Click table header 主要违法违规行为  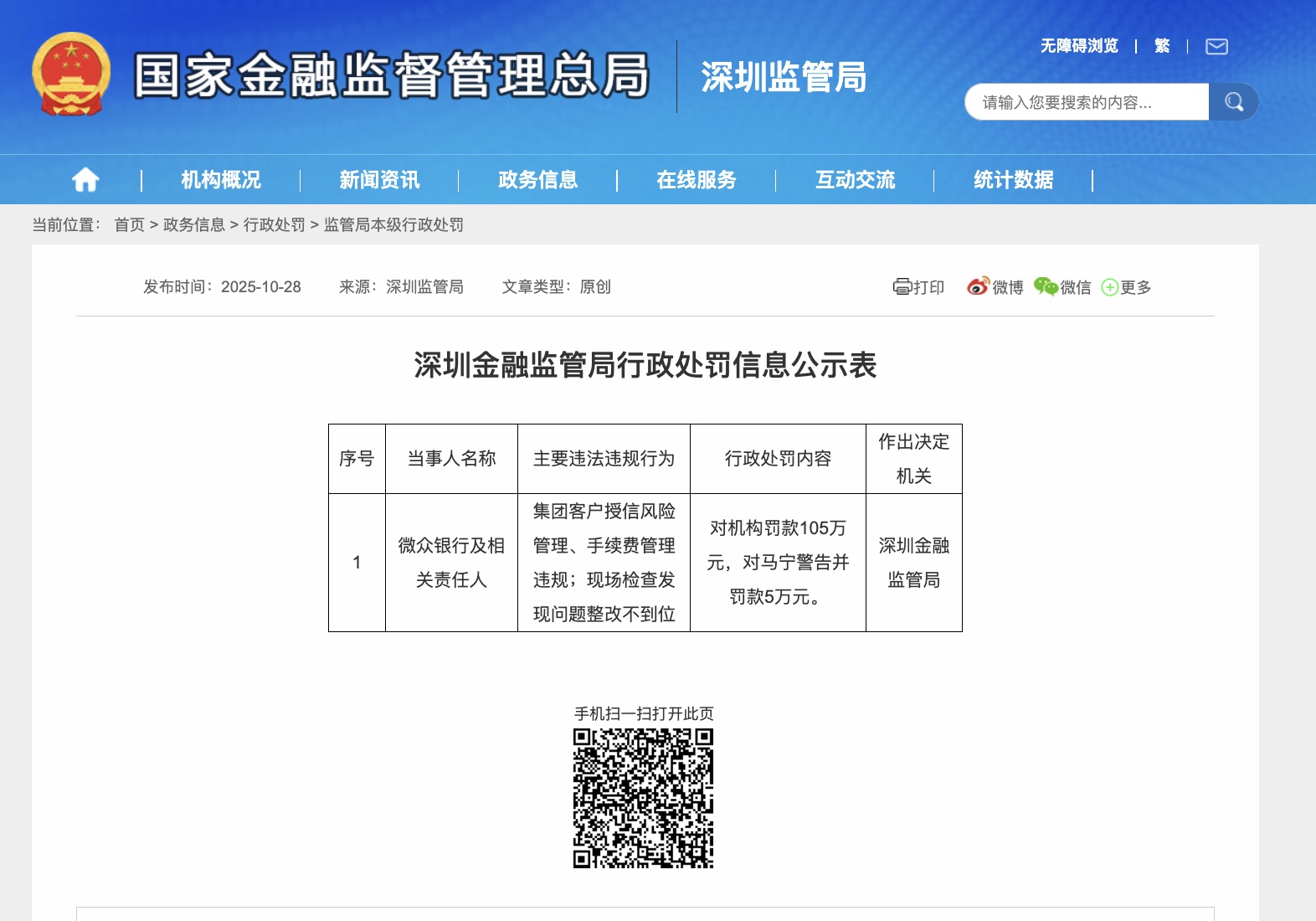(604, 459)
